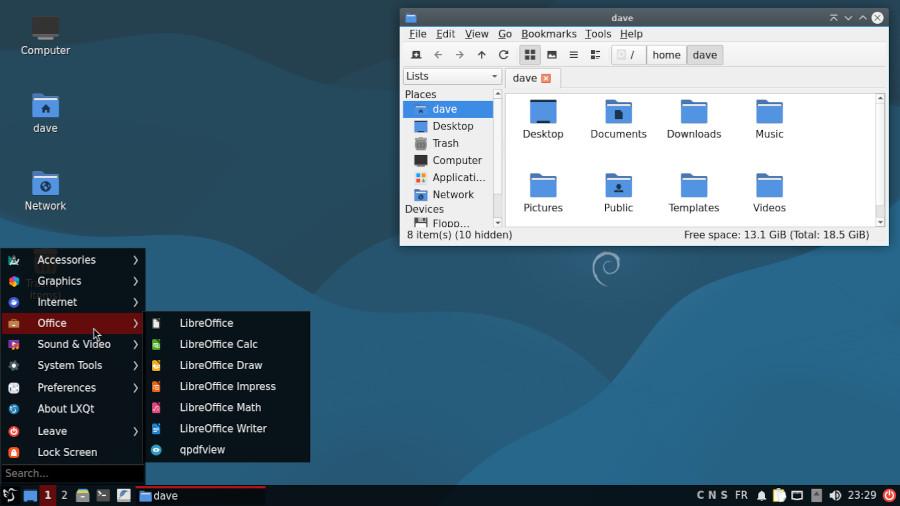The image size is (900, 506).
Task: Expand the Accessories submenu
Action: coord(73,260)
